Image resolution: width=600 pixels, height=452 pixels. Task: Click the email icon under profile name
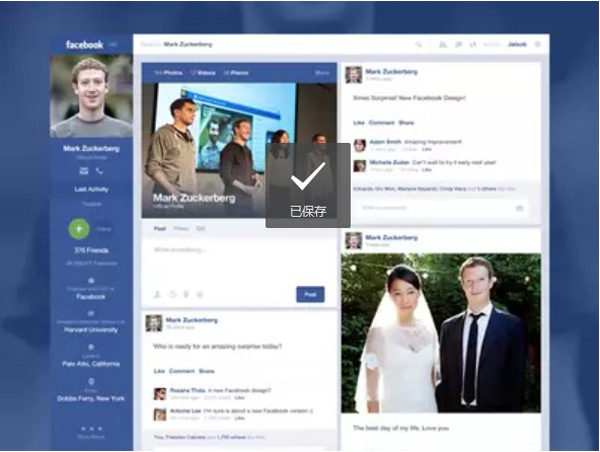tap(83, 170)
